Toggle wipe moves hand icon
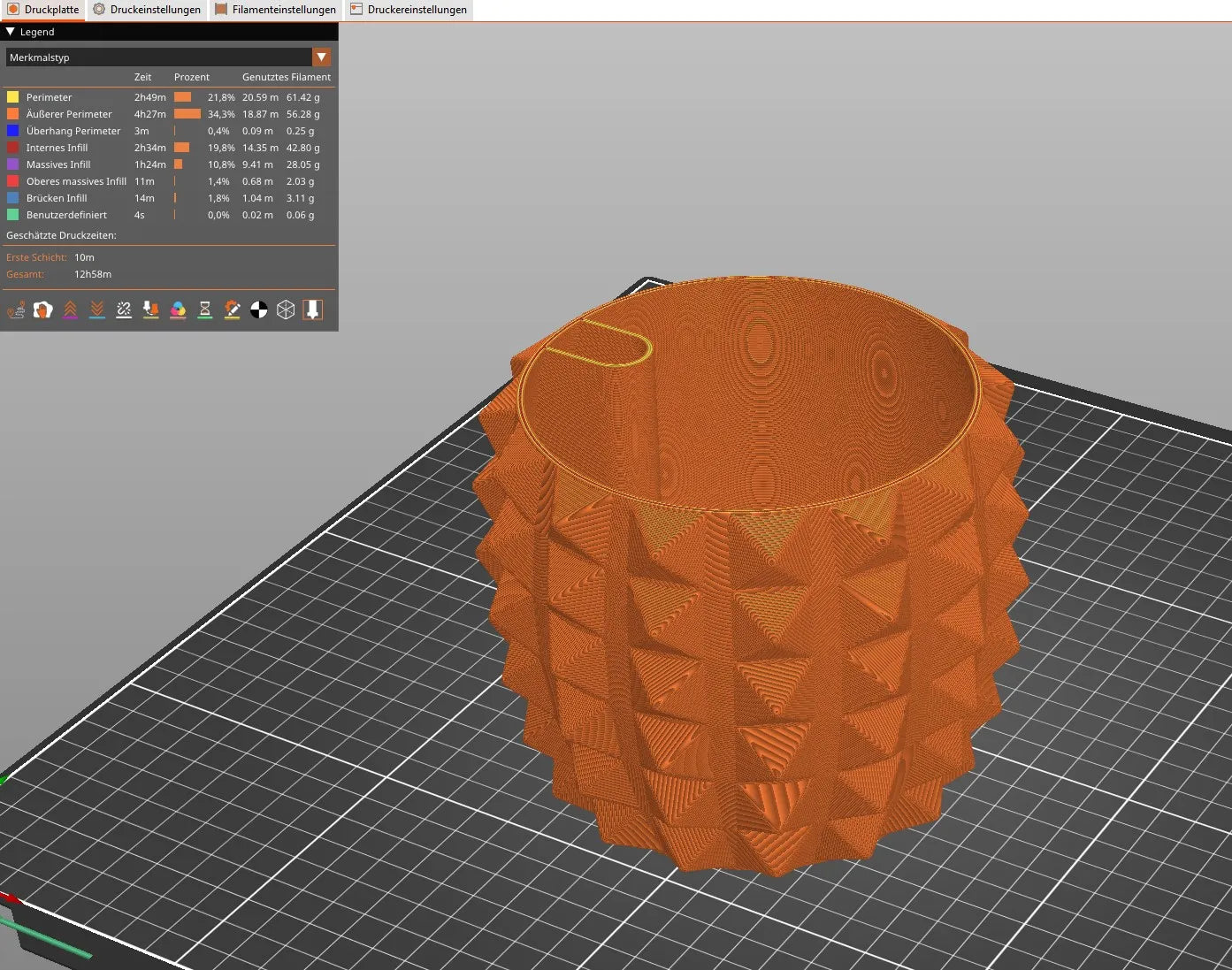 tap(43, 309)
